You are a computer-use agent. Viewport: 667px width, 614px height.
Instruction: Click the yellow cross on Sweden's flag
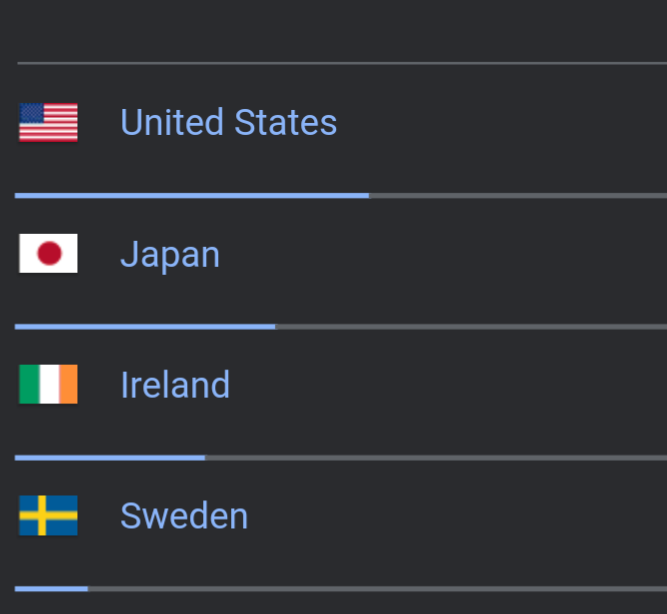pos(42,515)
